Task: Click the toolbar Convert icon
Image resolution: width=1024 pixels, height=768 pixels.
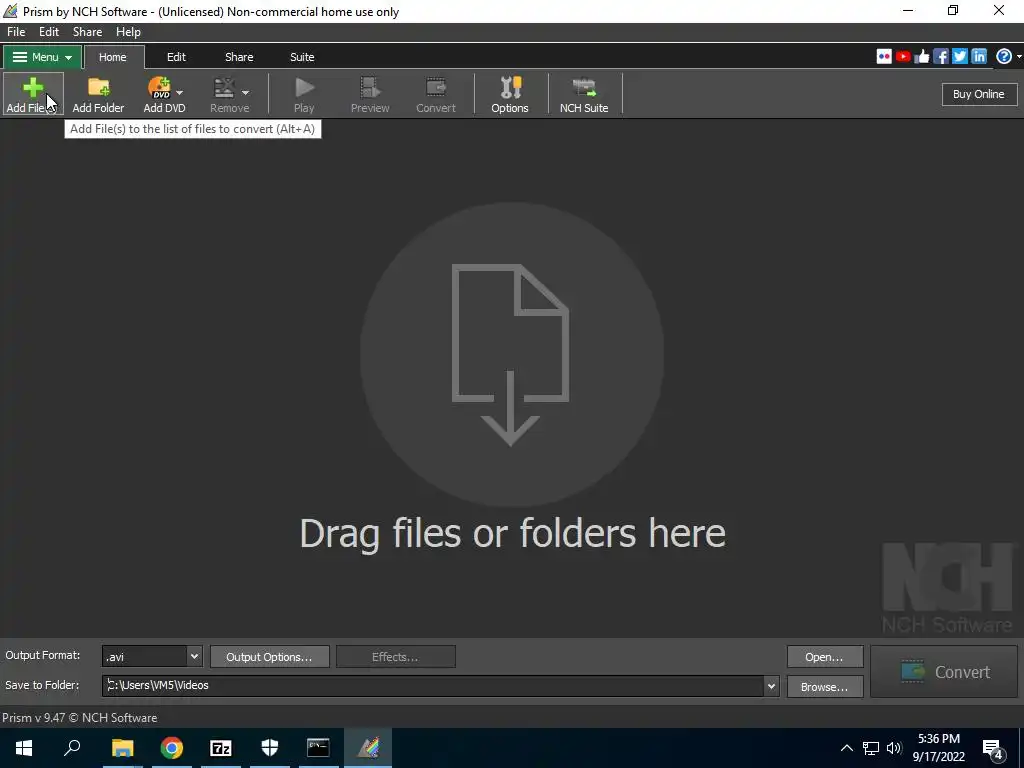Action: (x=436, y=94)
